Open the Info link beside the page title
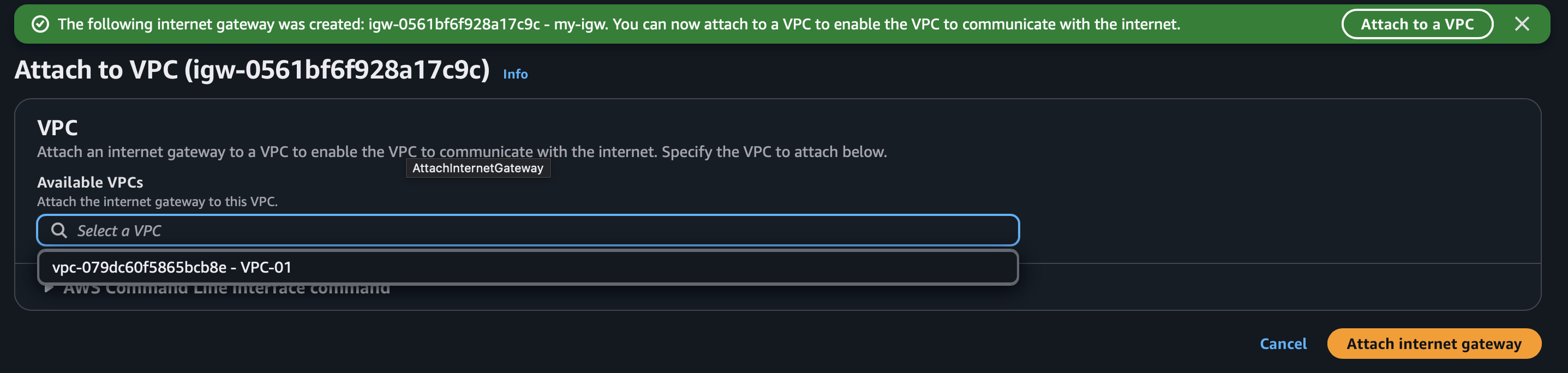The width and height of the screenshot is (1568, 373). [x=515, y=74]
